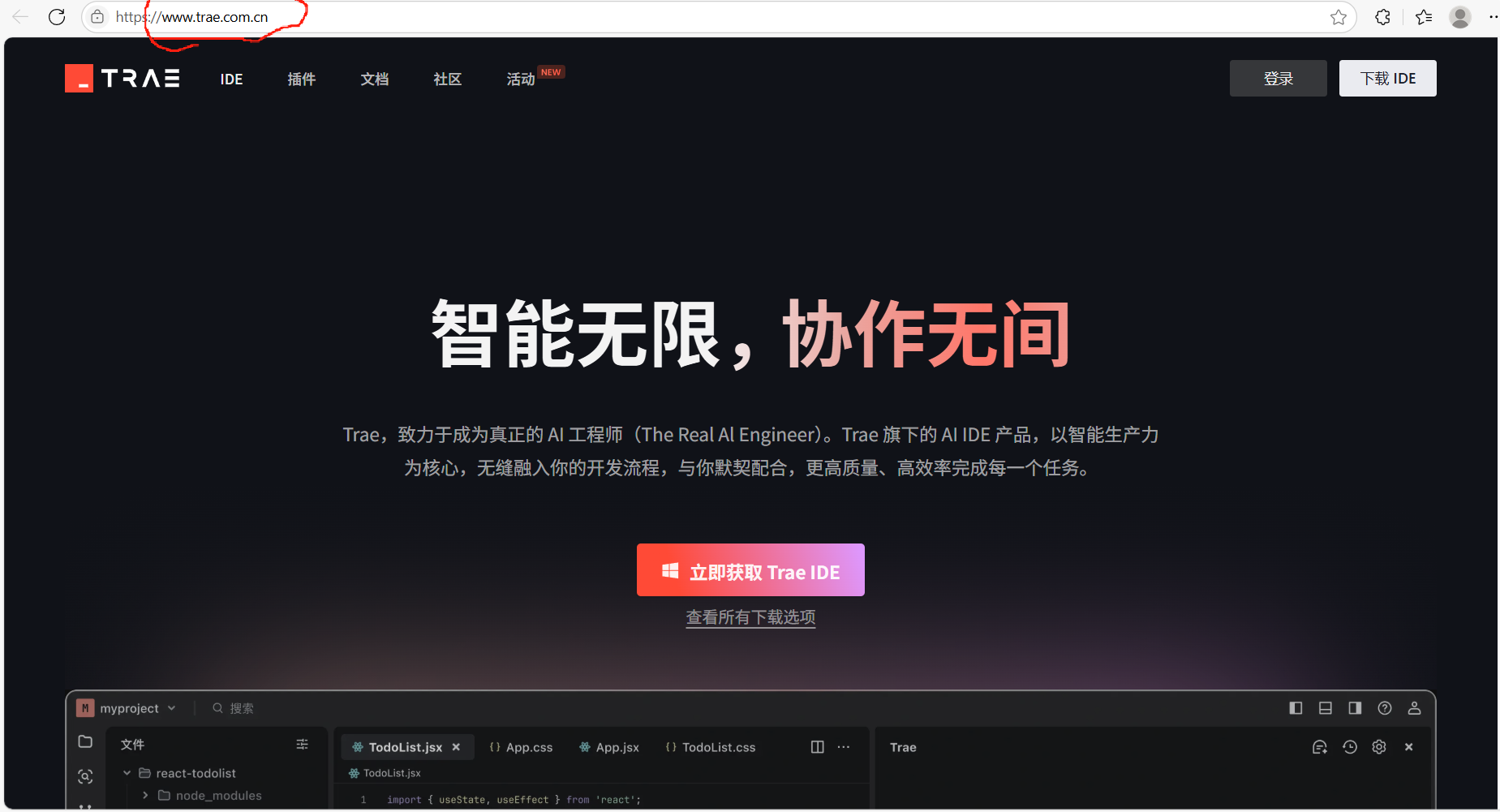Viewport: 1500px width, 812px height.
Task: Switch to the App.jsx tab
Action: pos(609,747)
